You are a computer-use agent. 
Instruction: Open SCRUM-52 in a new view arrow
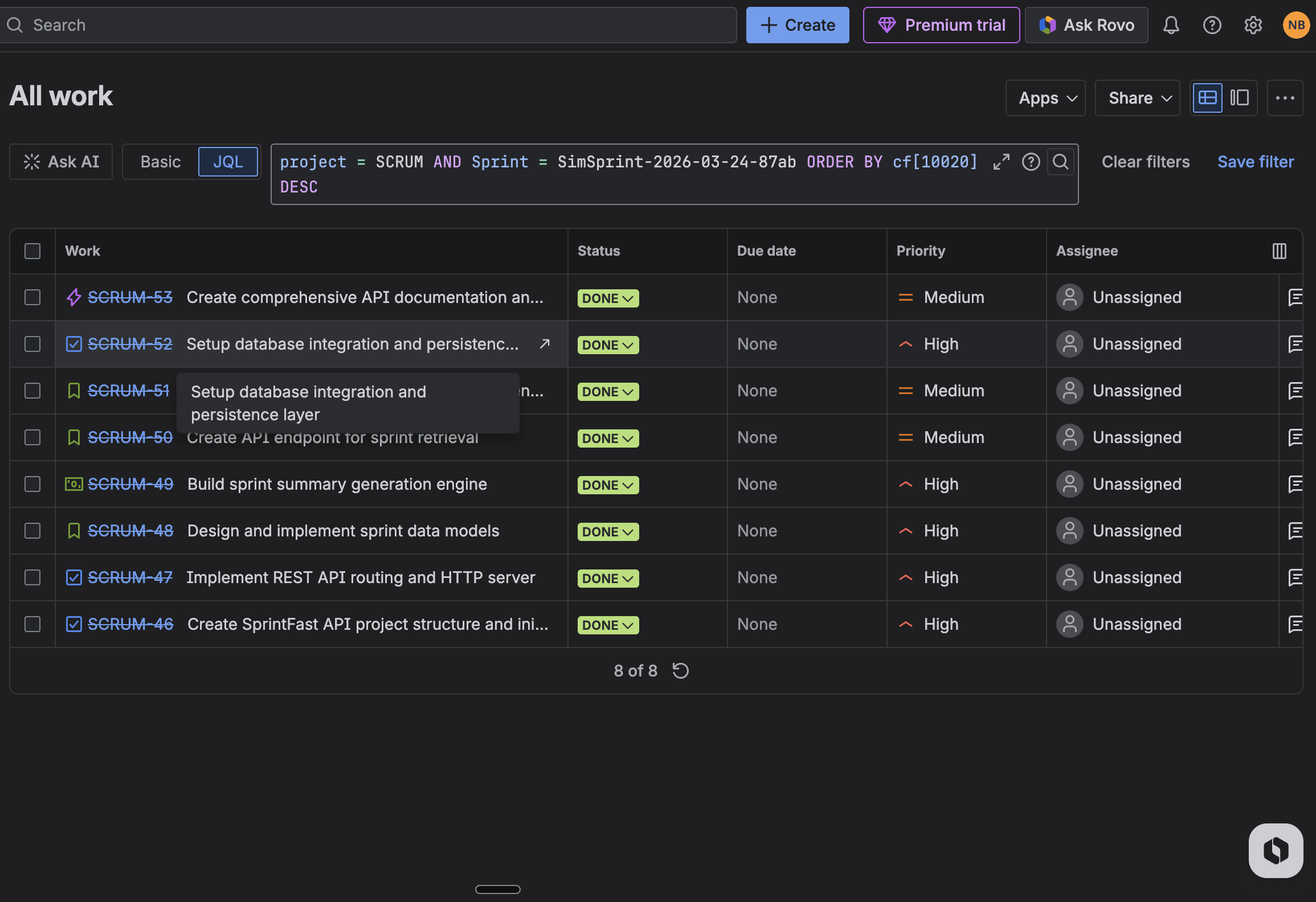pyautogui.click(x=545, y=344)
